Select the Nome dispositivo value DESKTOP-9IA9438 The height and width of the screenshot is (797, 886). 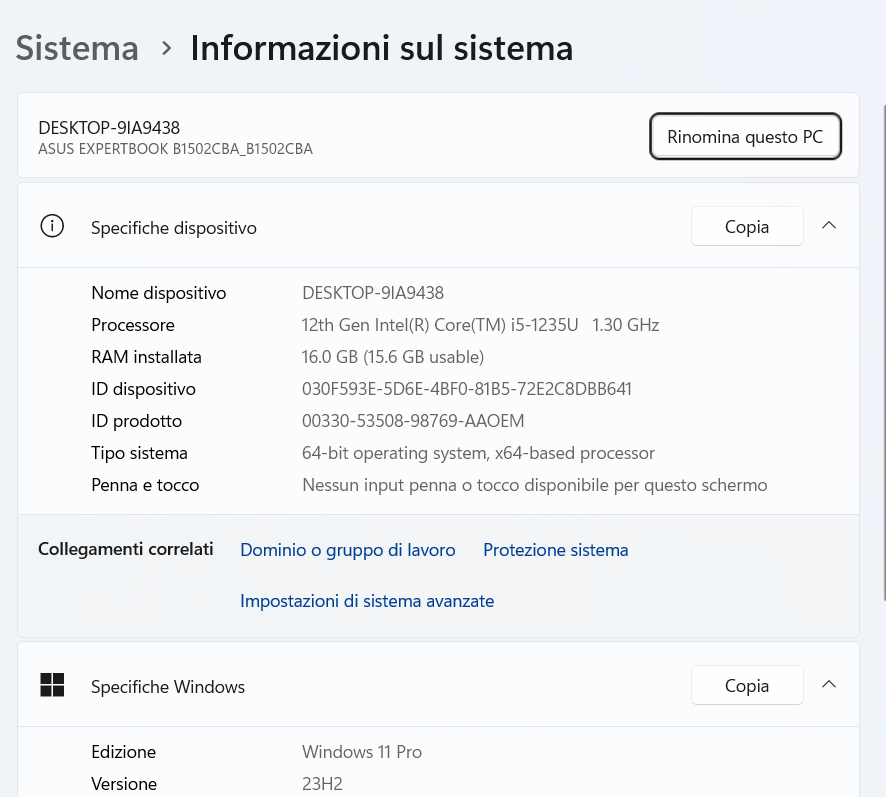click(x=373, y=293)
